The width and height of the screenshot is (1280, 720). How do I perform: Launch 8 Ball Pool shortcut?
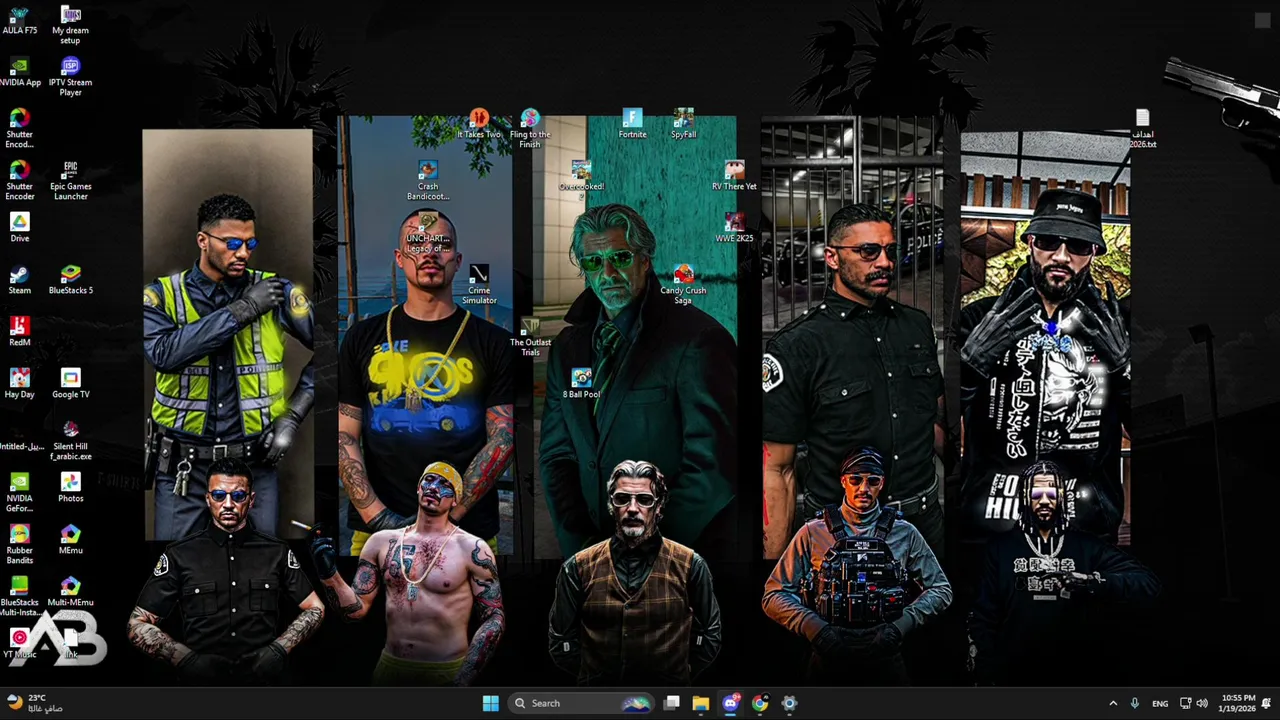(581, 384)
